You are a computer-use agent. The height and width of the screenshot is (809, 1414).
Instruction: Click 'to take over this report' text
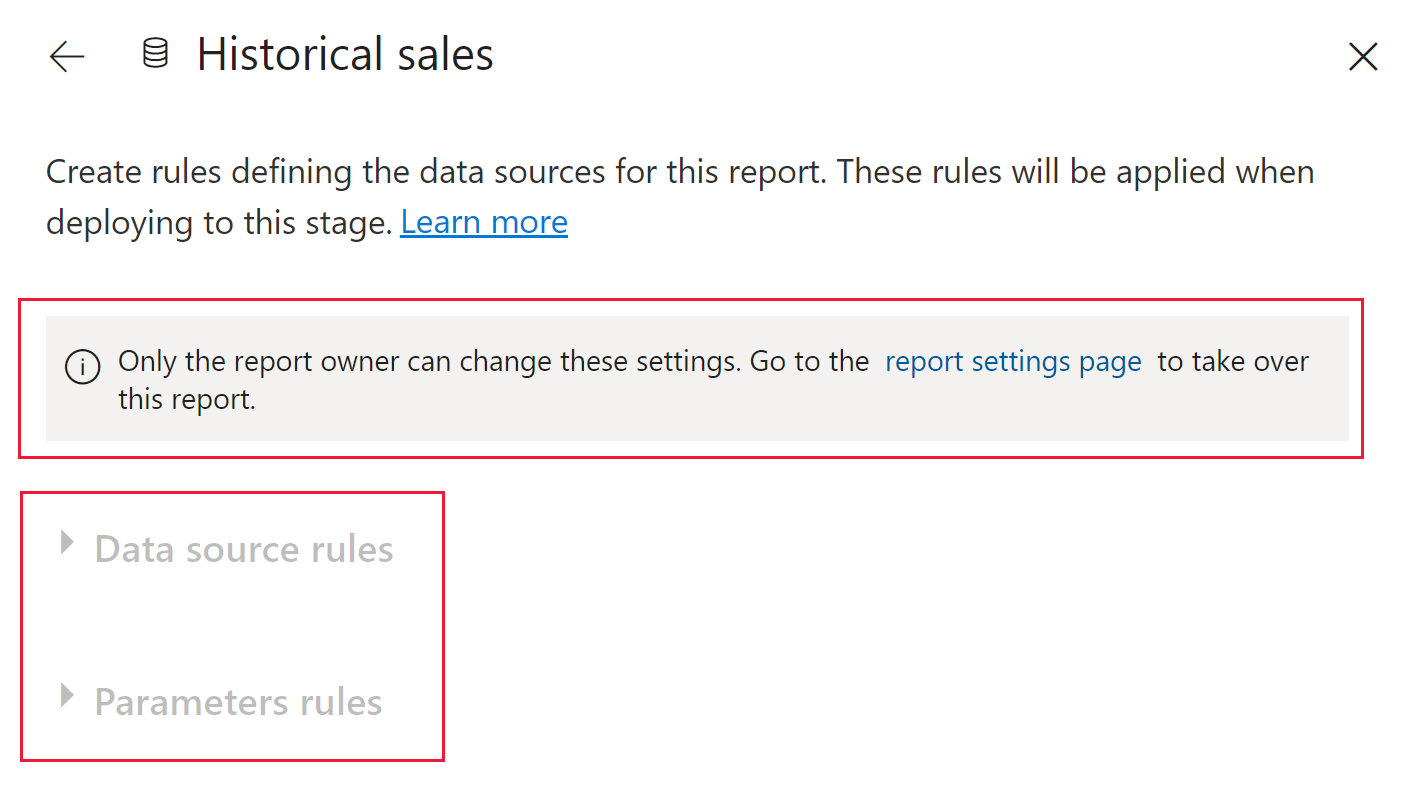1232,362
